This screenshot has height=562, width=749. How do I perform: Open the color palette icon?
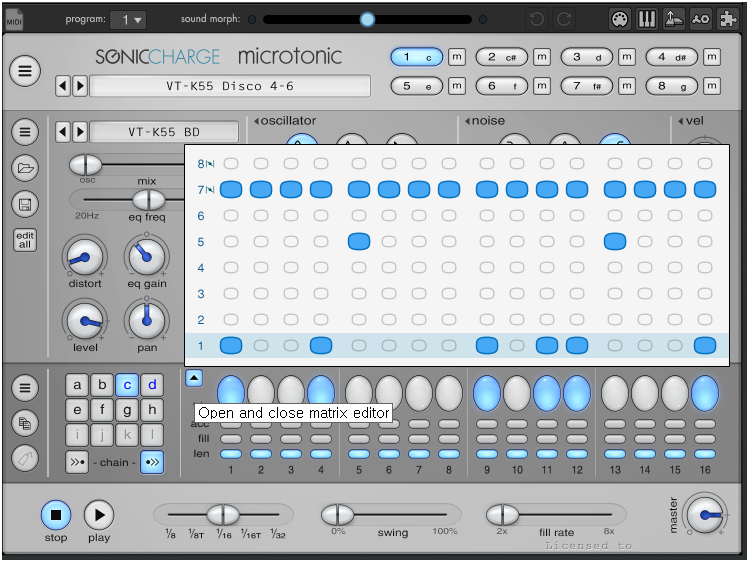620,19
